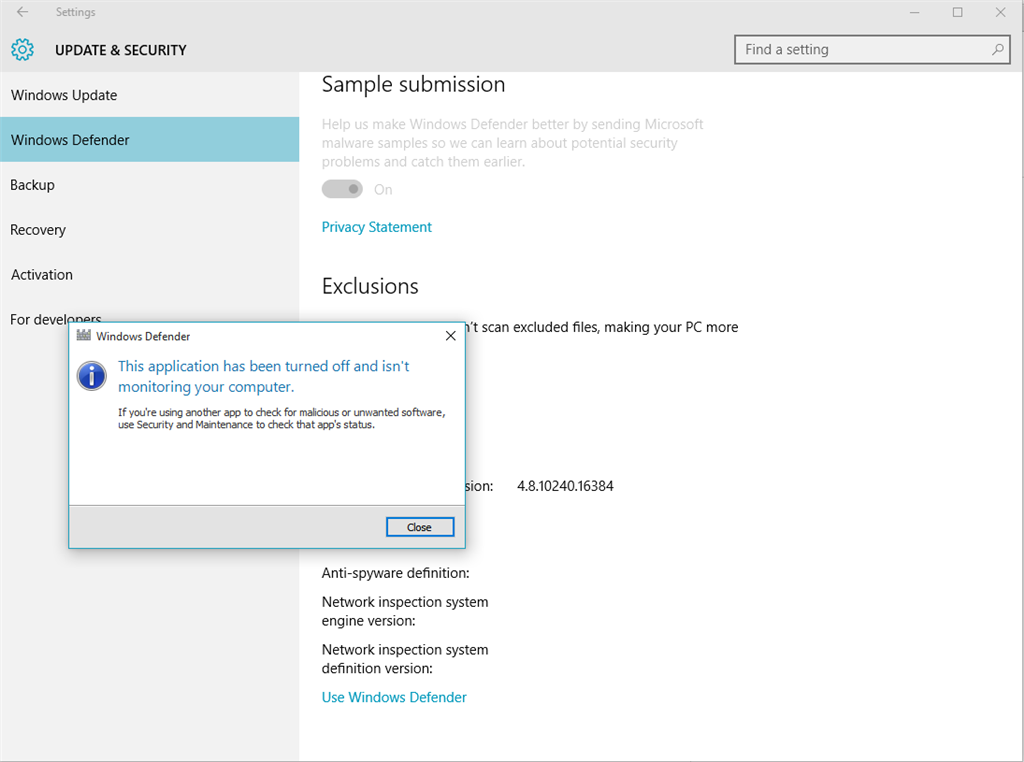Click the Windows Defender dialog title text
The width and height of the screenshot is (1024, 762).
pyautogui.click(x=143, y=336)
